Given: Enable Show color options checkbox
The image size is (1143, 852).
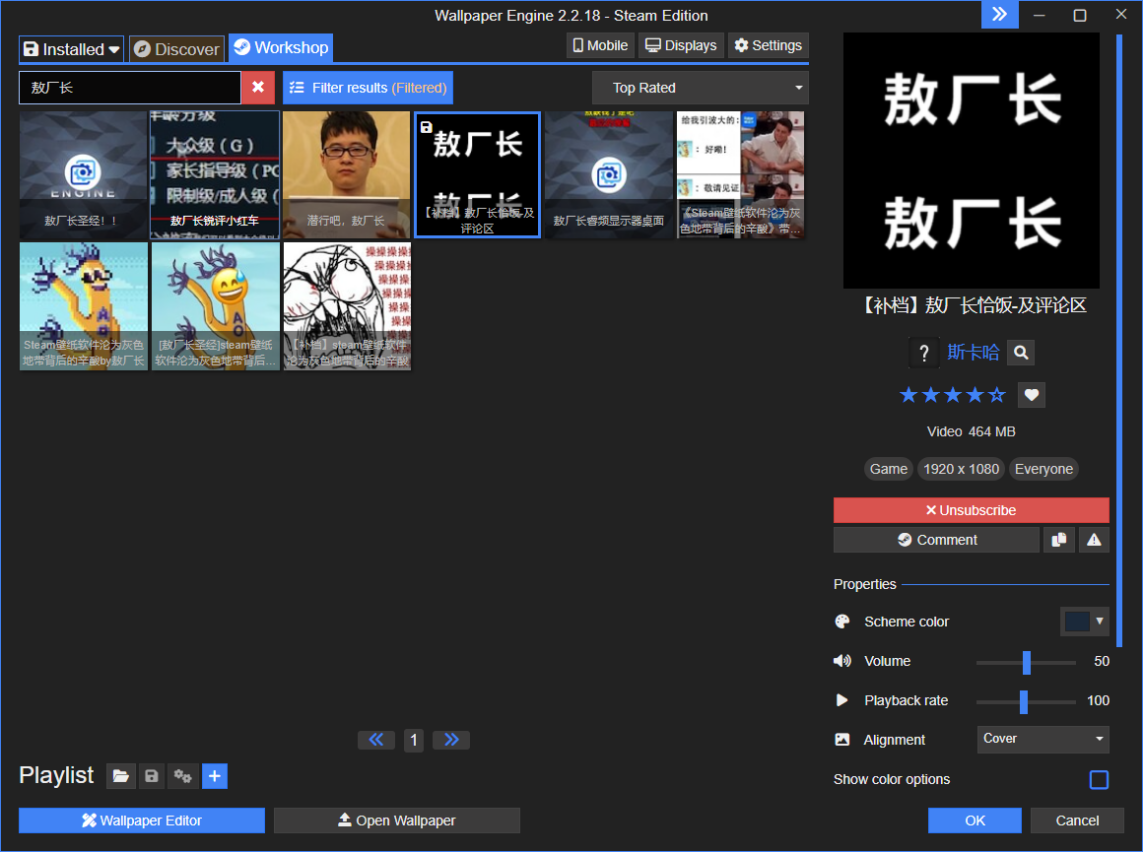Looking at the screenshot, I should pos(1098,780).
